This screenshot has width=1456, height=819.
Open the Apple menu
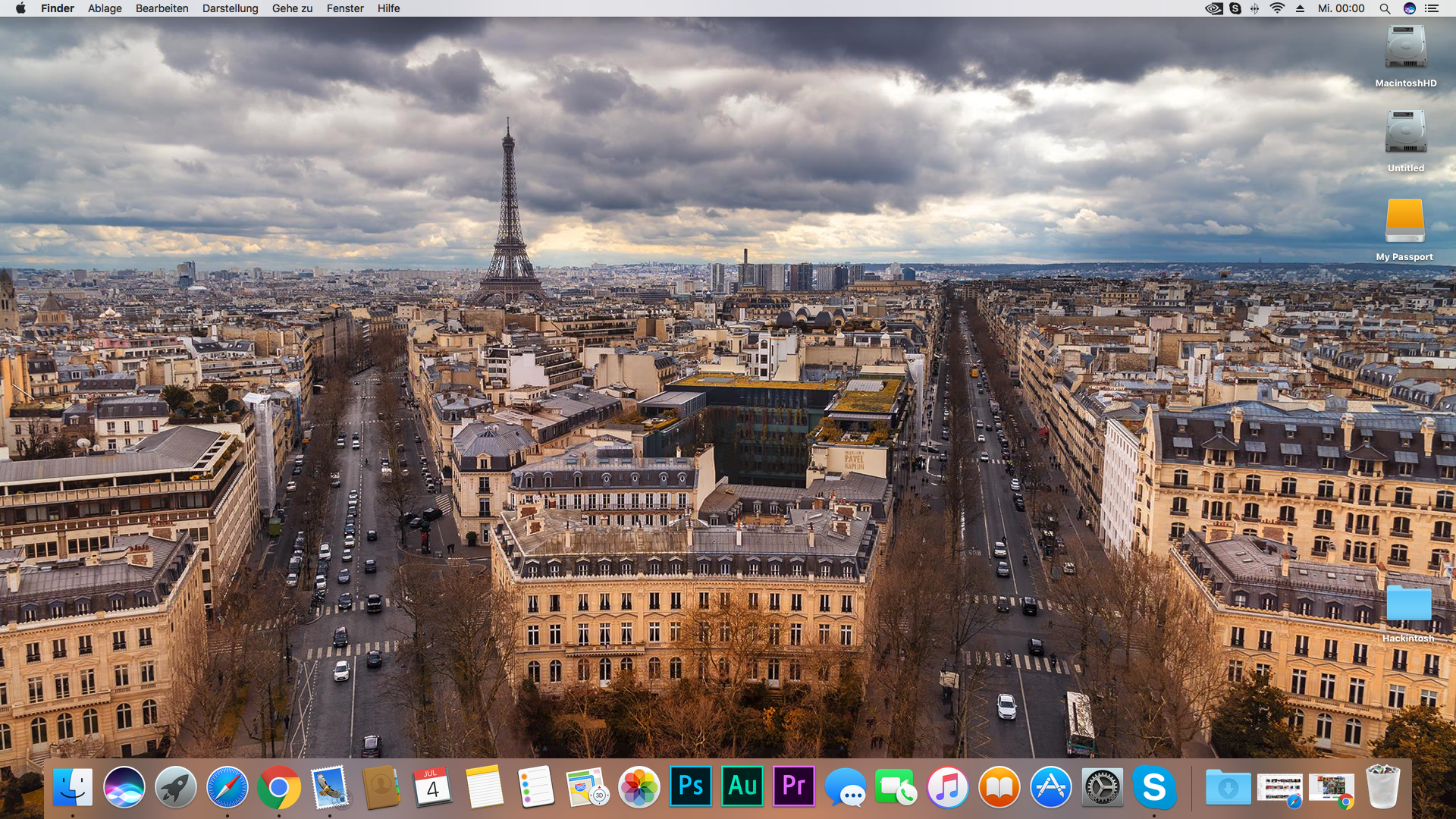tap(20, 8)
